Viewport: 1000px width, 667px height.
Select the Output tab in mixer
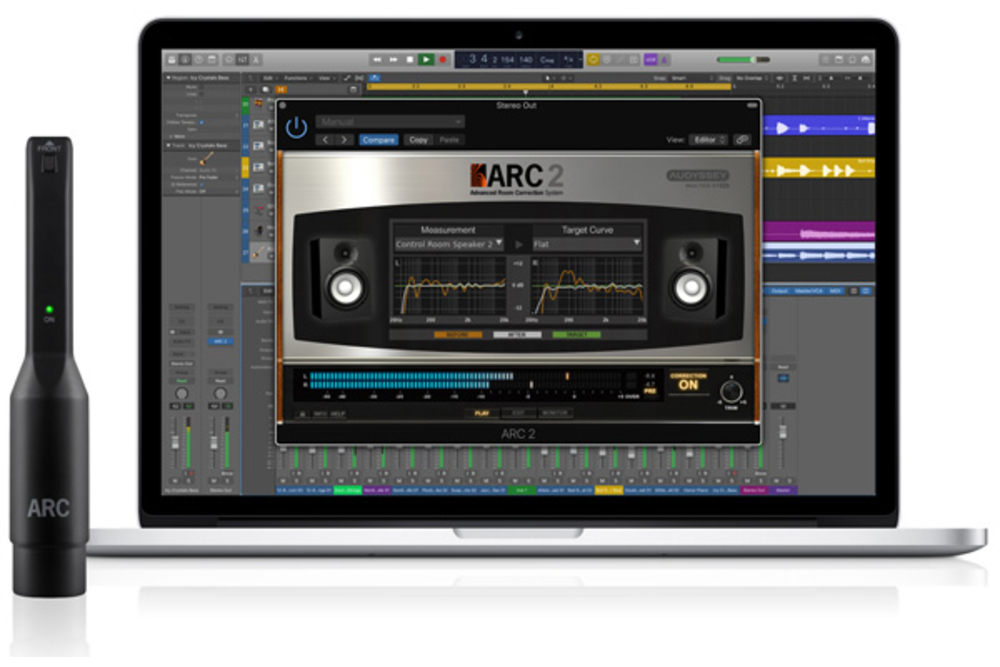779,291
